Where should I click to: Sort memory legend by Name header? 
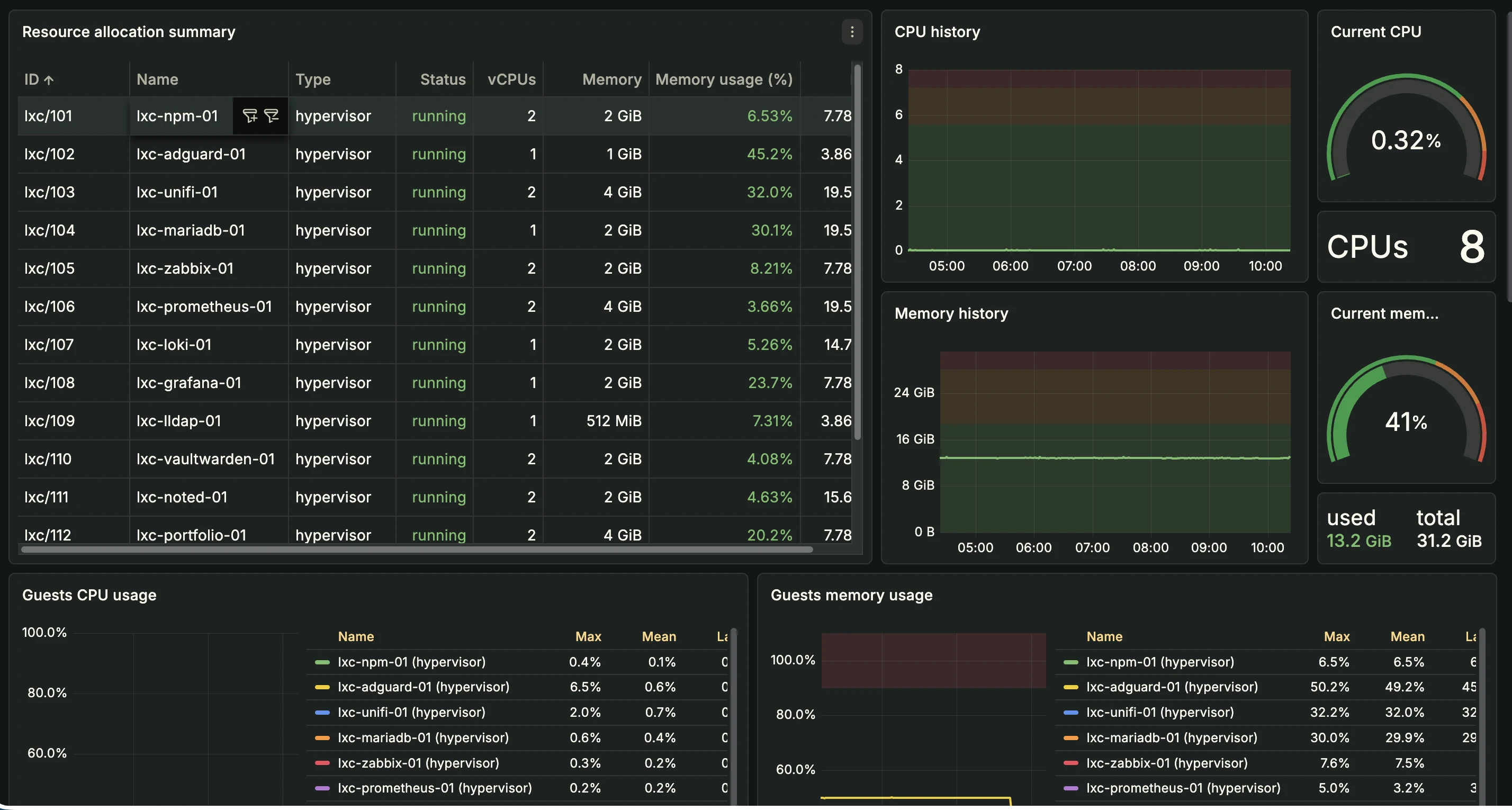[1104, 637]
